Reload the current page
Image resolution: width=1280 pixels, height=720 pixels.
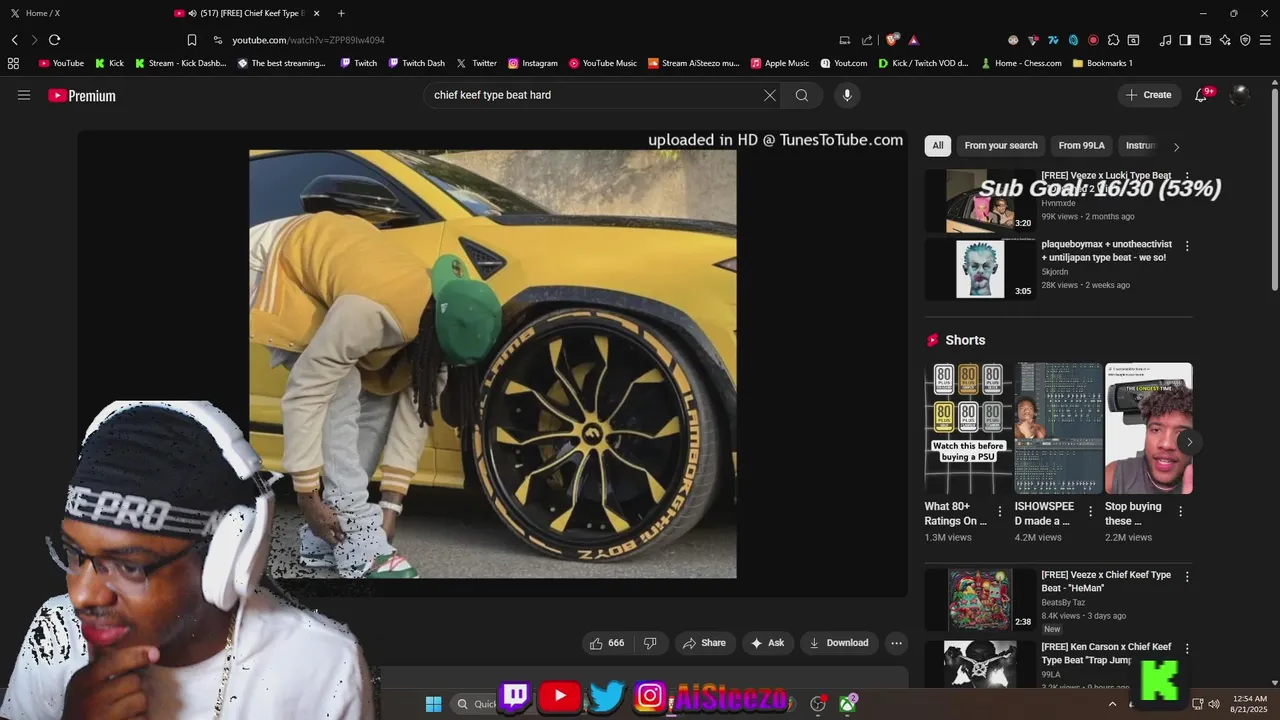[54, 40]
